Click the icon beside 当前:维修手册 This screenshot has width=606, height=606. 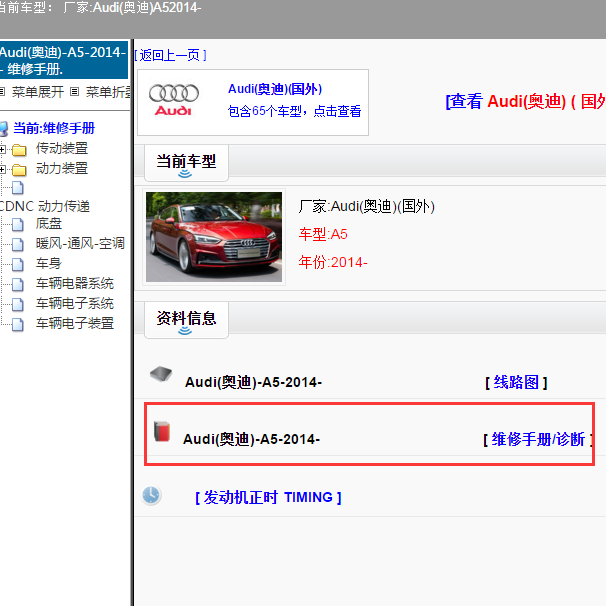coord(4,129)
